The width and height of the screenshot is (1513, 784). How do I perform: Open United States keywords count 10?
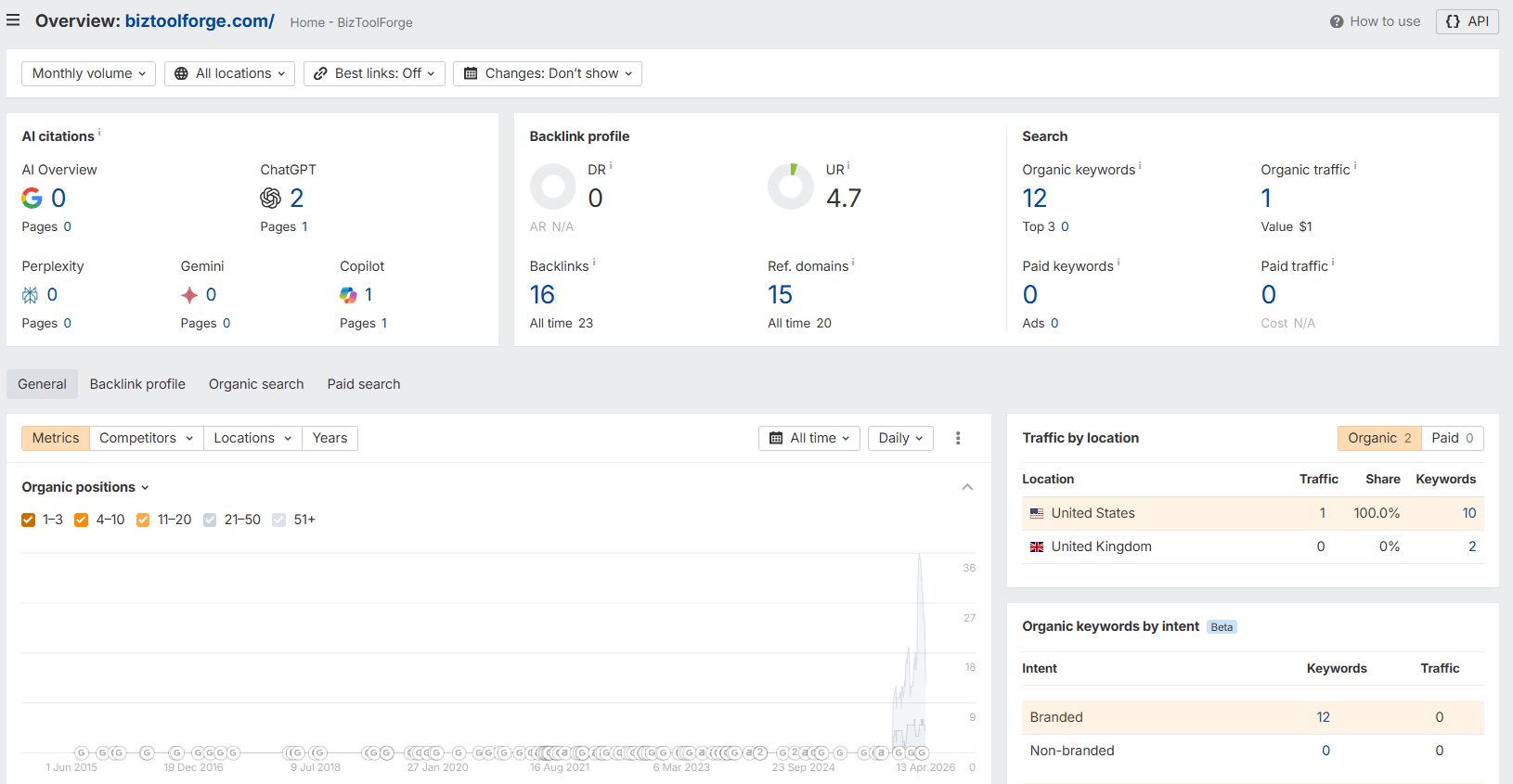(1469, 513)
